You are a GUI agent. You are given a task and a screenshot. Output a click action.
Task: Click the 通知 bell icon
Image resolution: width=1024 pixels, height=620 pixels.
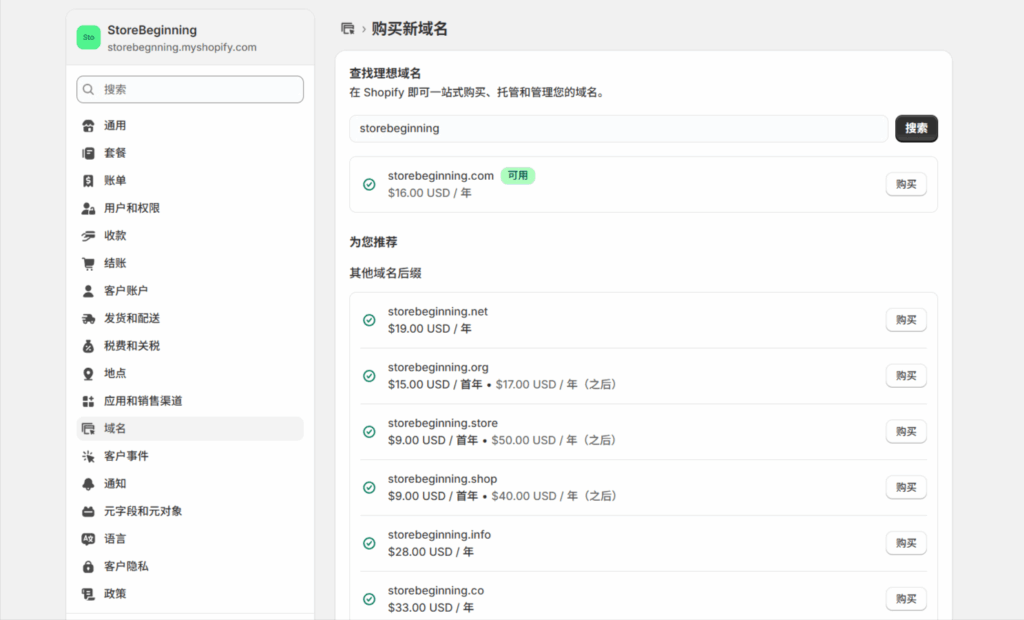88,484
